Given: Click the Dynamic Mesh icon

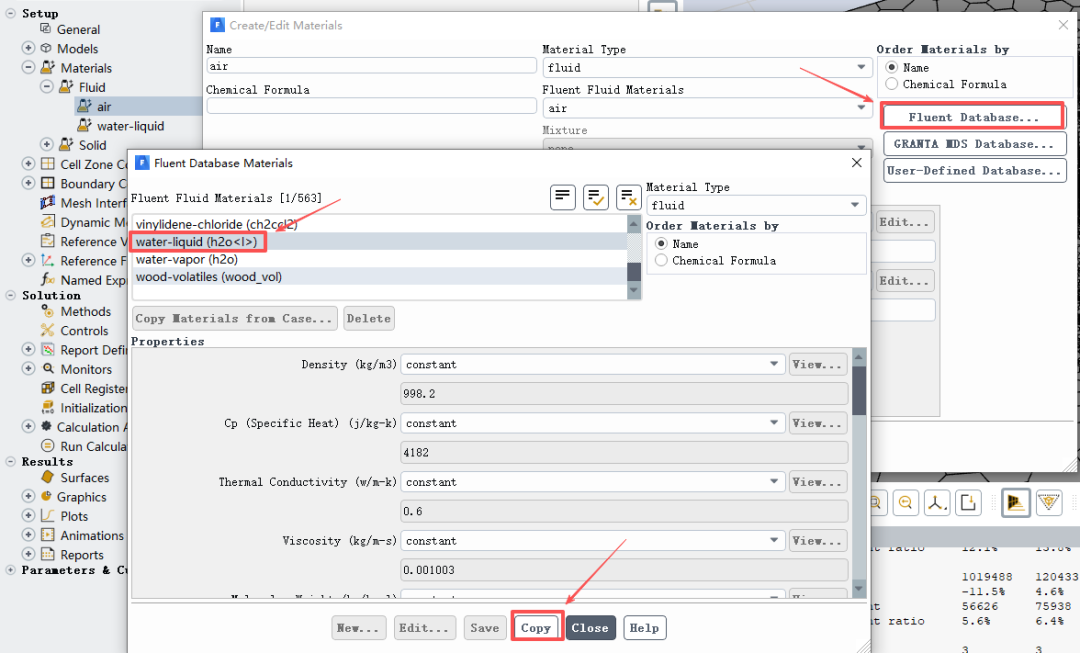Looking at the screenshot, I should (x=48, y=222).
